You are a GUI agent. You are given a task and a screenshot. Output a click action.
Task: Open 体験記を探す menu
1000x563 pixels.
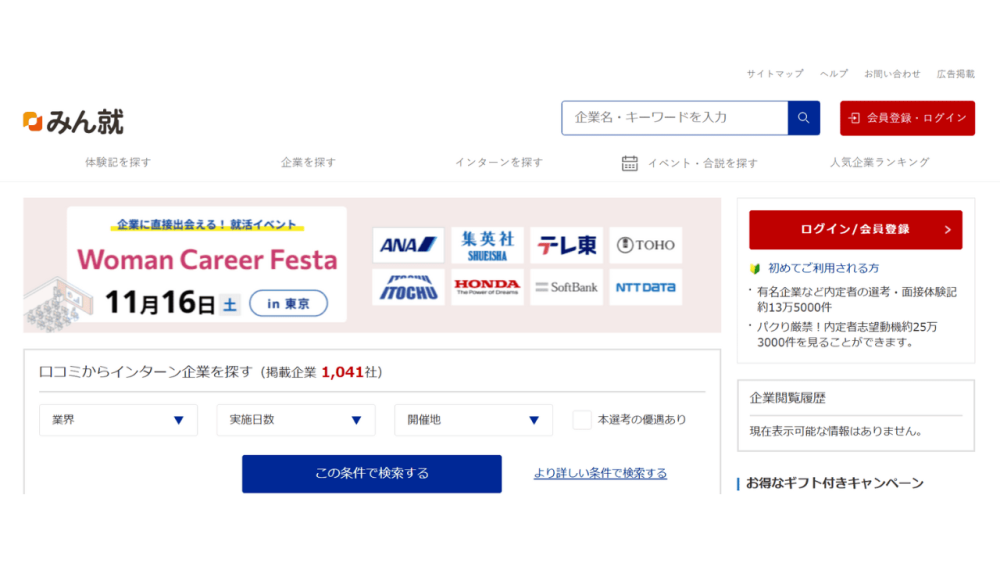118,163
